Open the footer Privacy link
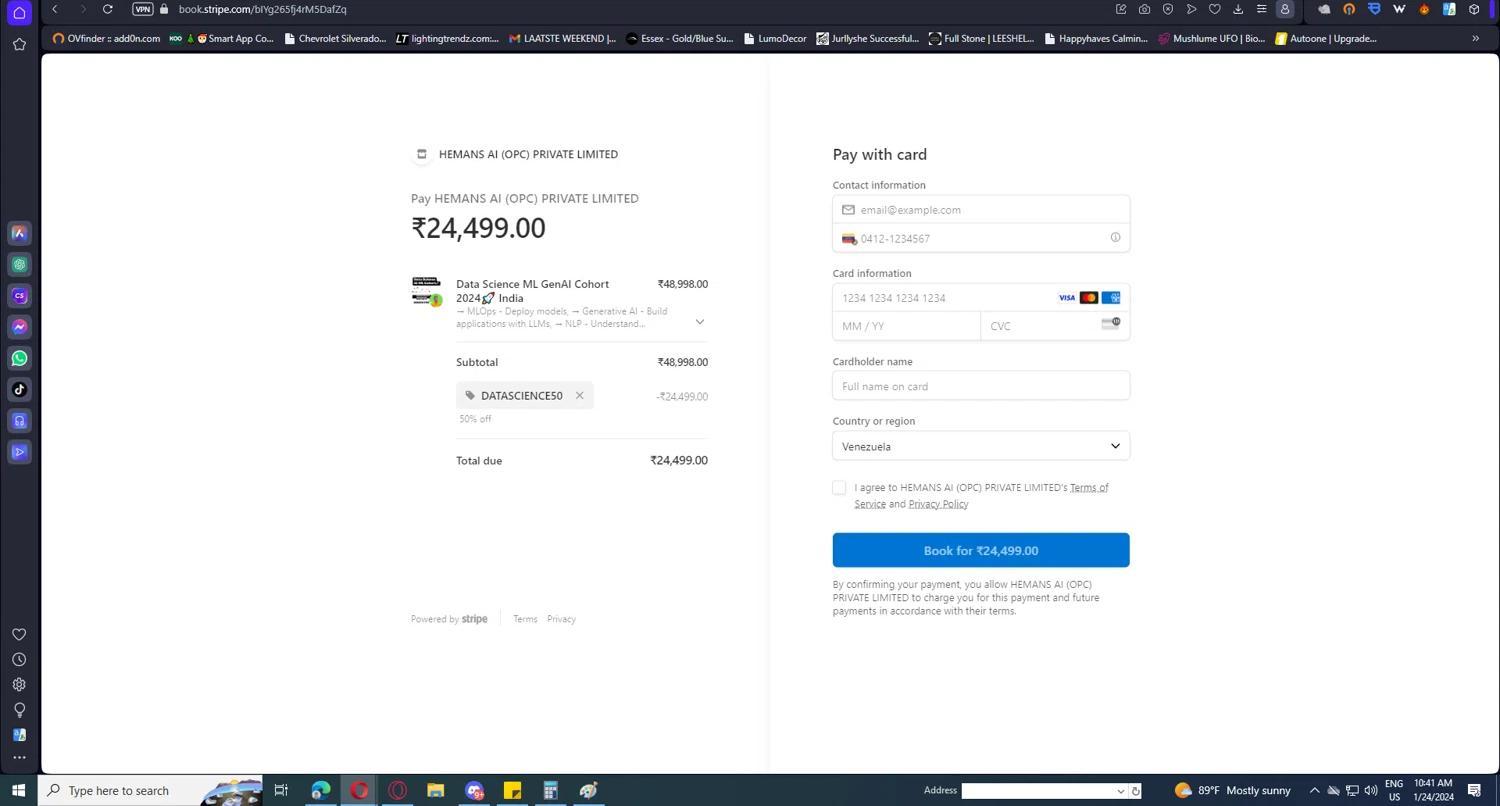This screenshot has width=1500, height=806. click(x=561, y=619)
